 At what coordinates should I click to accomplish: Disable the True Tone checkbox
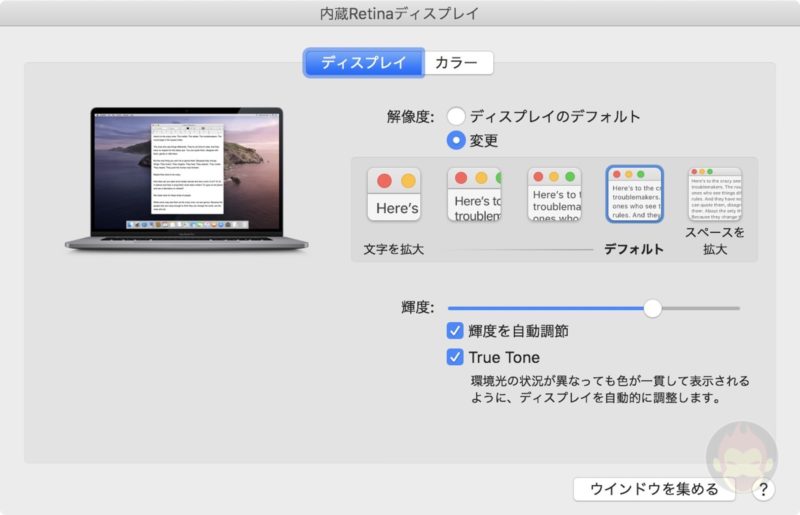point(455,357)
